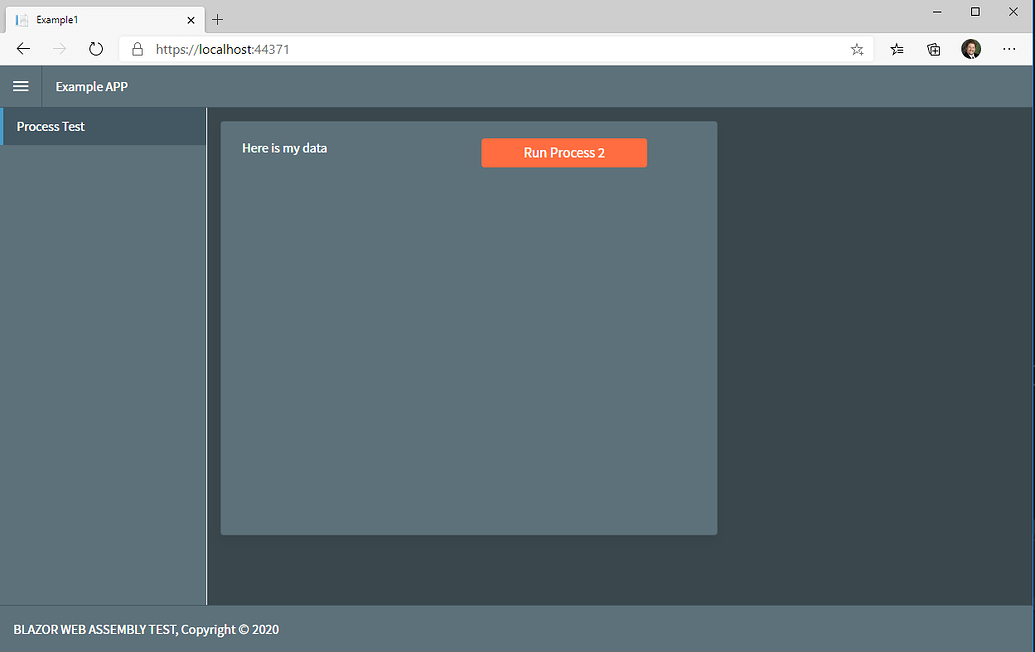
Task: Close the Example1 tab
Action: tap(190, 19)
